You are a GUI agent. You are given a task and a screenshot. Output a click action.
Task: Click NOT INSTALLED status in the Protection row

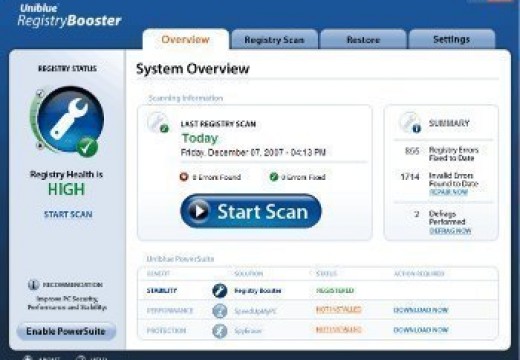[338, 330]
